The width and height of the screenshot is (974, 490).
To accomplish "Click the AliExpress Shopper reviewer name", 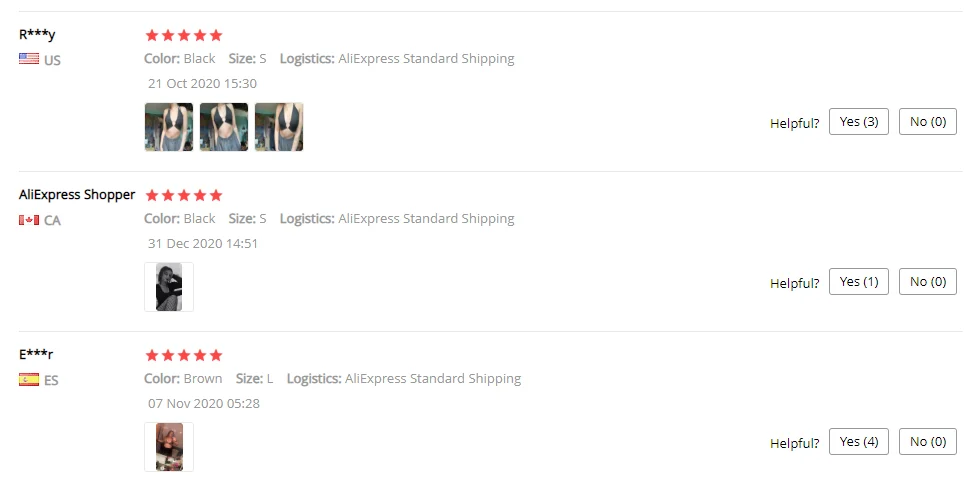I will pos(77,195).
